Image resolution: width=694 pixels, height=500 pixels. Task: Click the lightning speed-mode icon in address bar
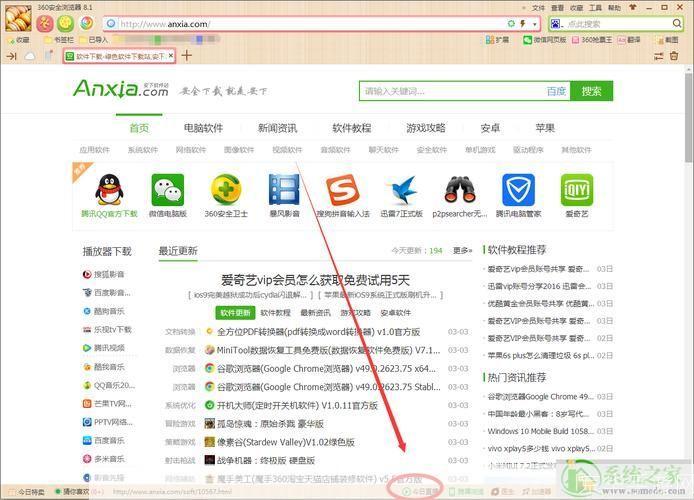tap(523, 23)
